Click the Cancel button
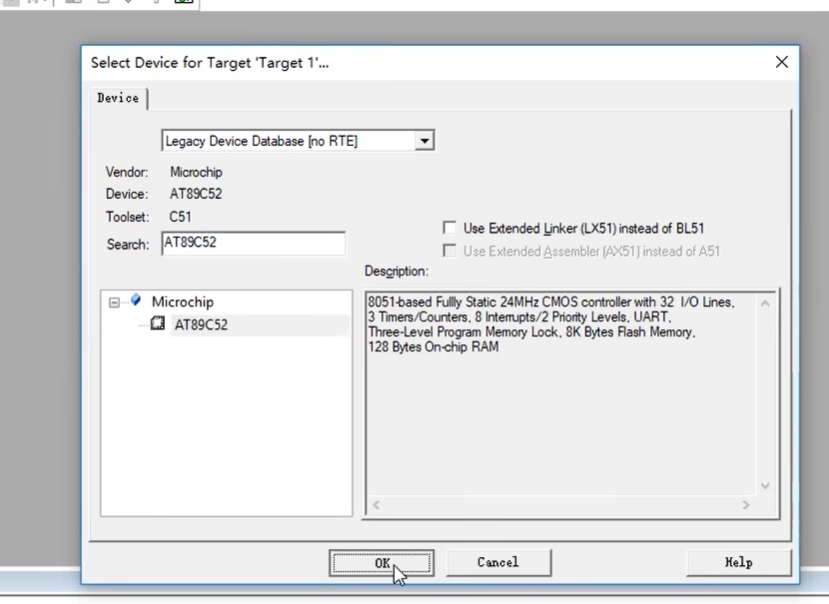 (498, 563)
